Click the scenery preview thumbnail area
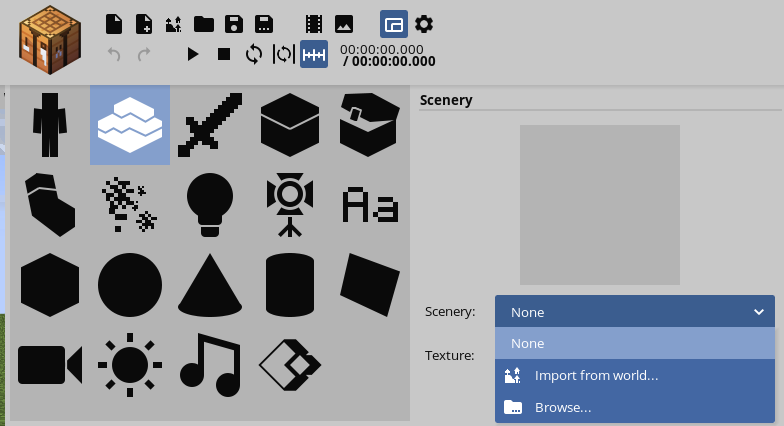784x426 pixels. (x=599, y=205)
